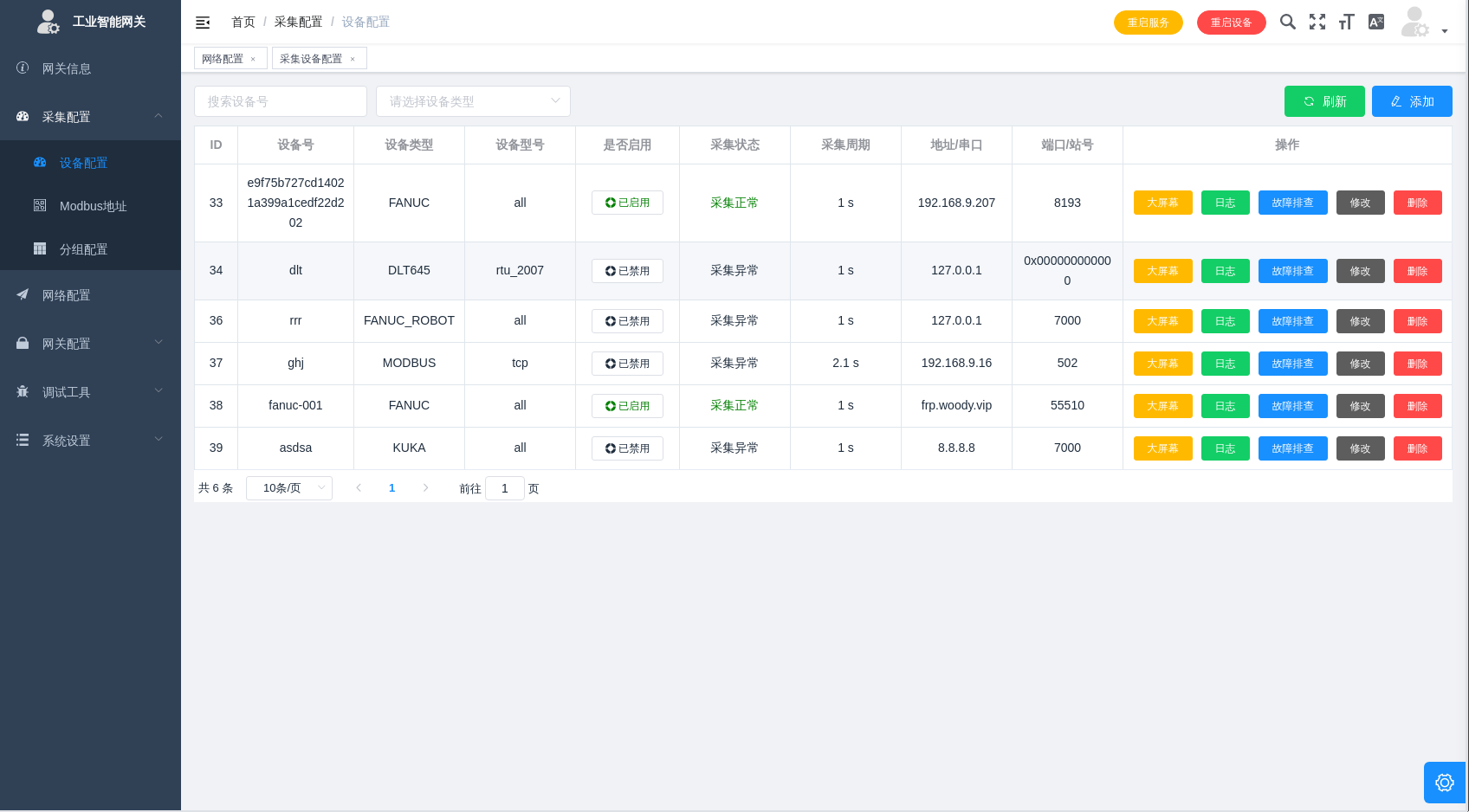Image resolution: width=1469 pixels, height=812 pixels.
Task: Click 故障排查 for device rrr
Action: [x=1293, y=321]
